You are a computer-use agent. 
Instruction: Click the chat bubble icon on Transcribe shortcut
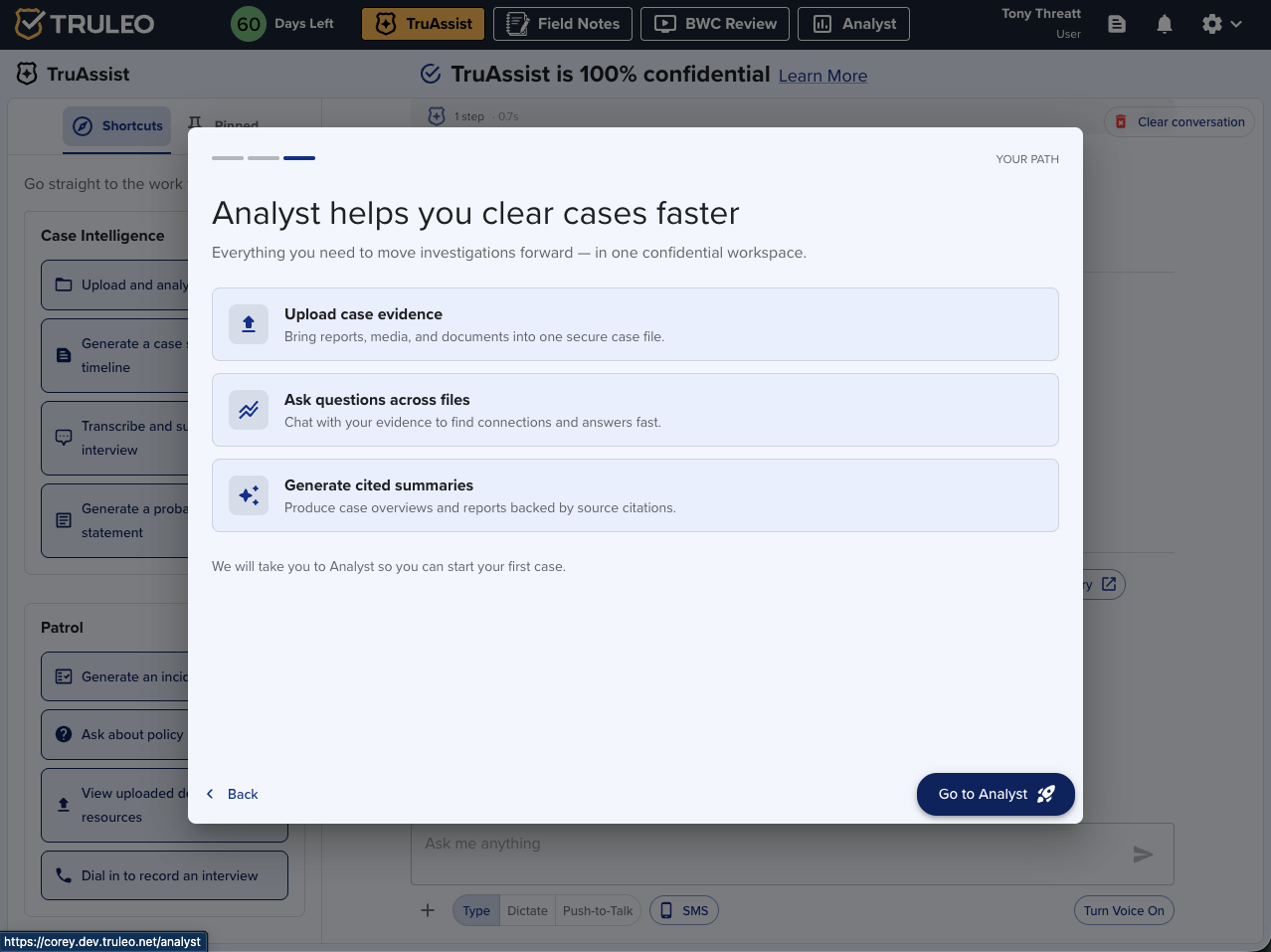[x=64, y=438]
